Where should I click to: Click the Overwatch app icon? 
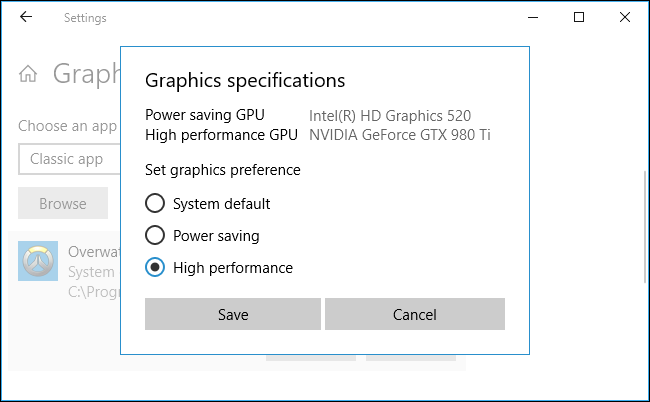tap(38, 261)
